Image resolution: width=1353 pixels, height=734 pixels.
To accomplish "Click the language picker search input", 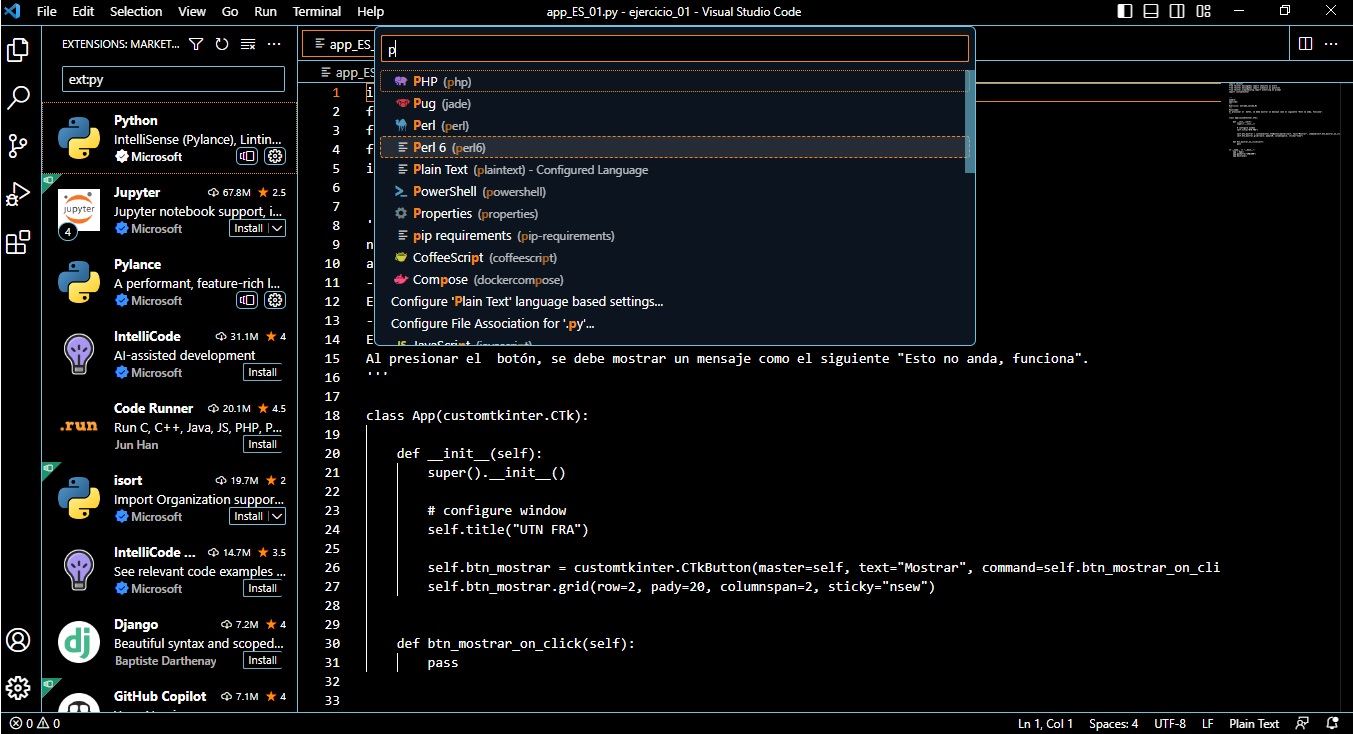I will coord(675,48).
